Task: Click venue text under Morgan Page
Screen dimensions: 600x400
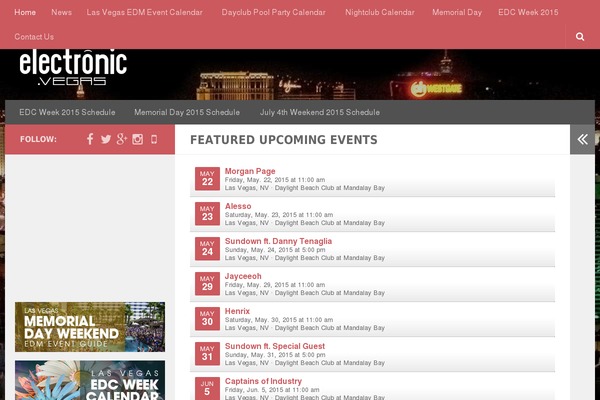Action: [x=305, y=188]
